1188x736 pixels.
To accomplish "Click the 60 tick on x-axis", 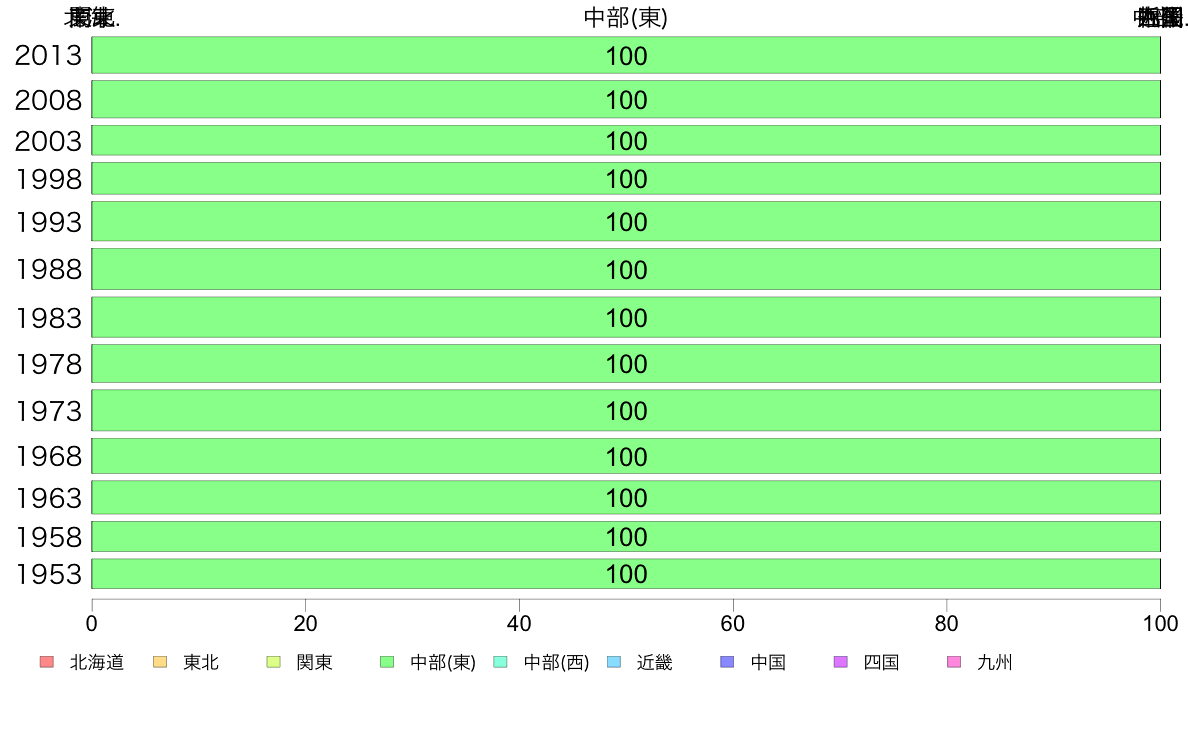I will [x=733, y=623].
